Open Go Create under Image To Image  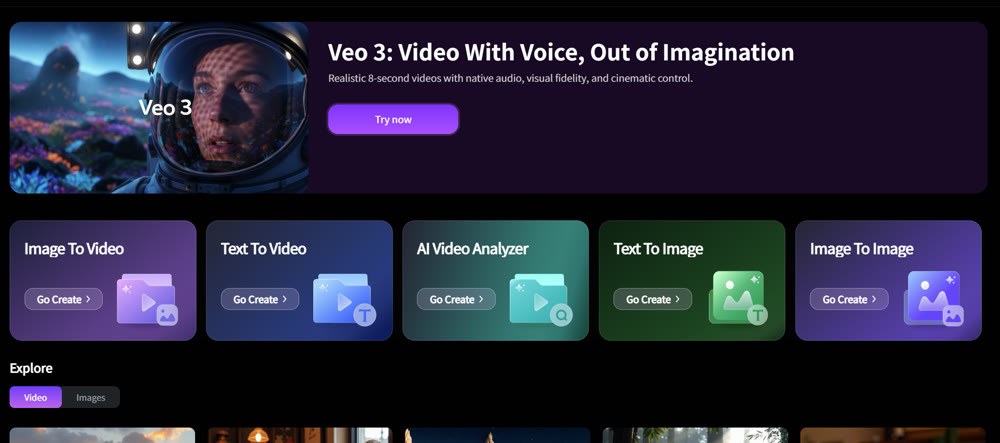(849, 299)
